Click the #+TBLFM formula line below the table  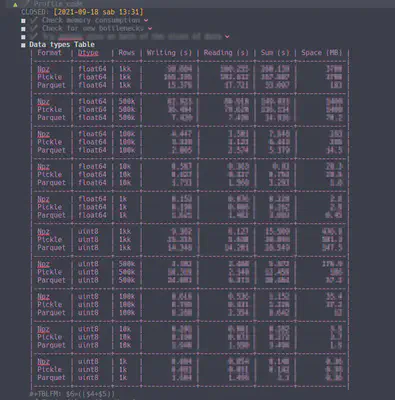click(72, 394)
